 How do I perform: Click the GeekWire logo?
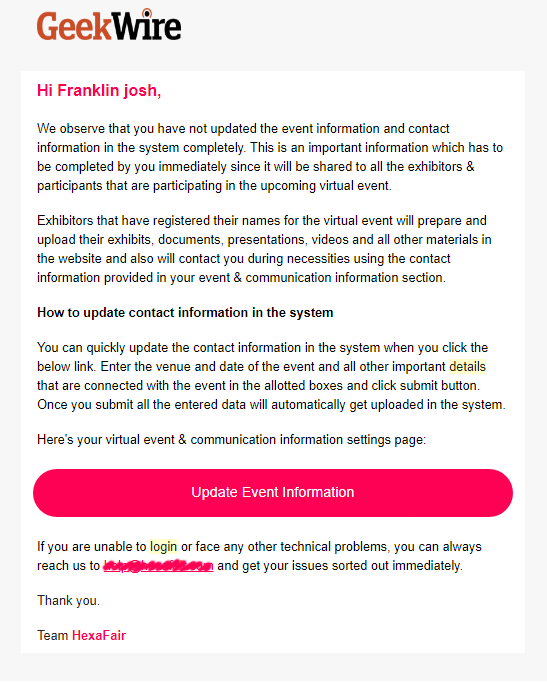109,25
